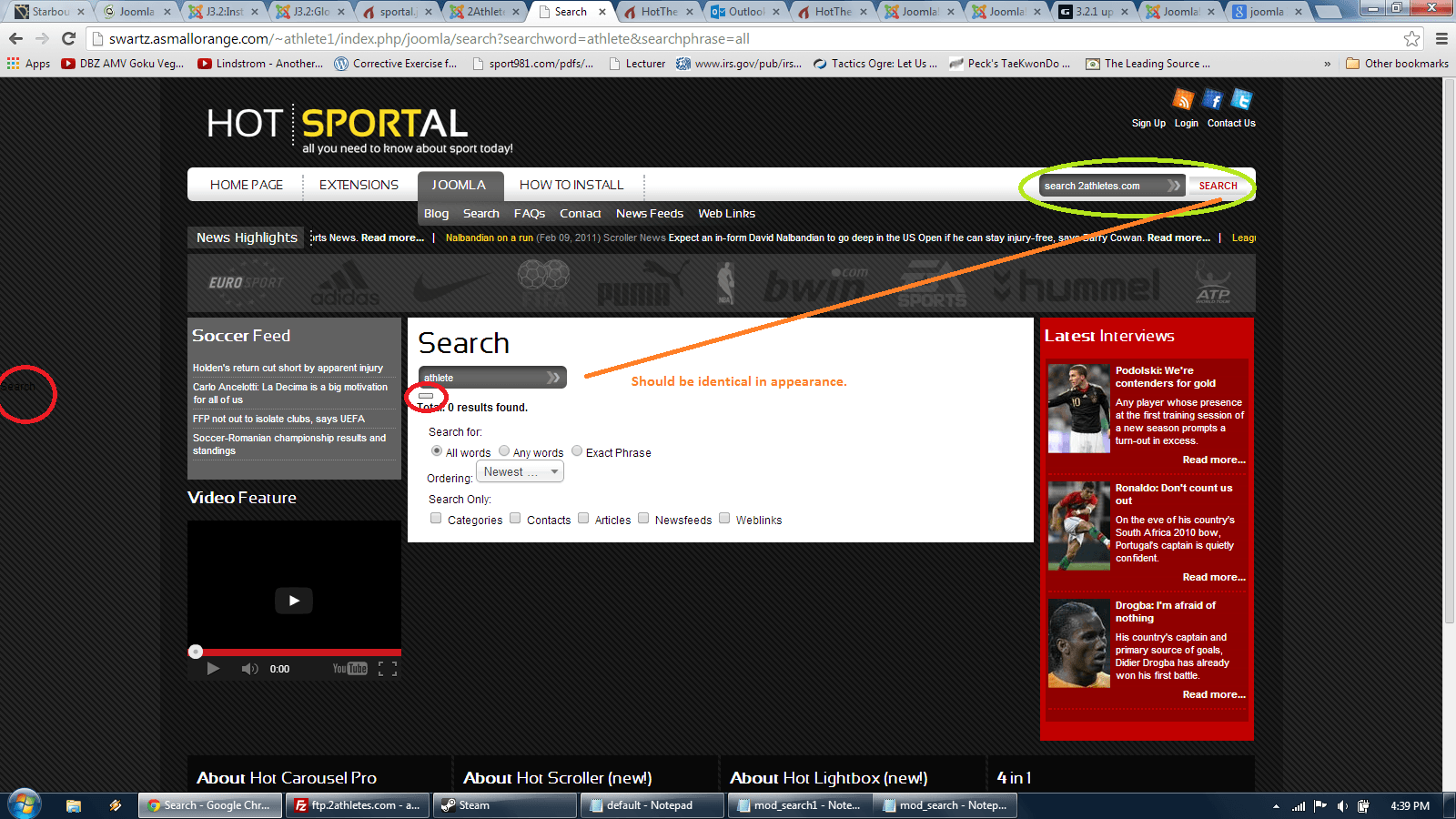
Task: Select the Any words radio button
Action: [x=504, y=450]
